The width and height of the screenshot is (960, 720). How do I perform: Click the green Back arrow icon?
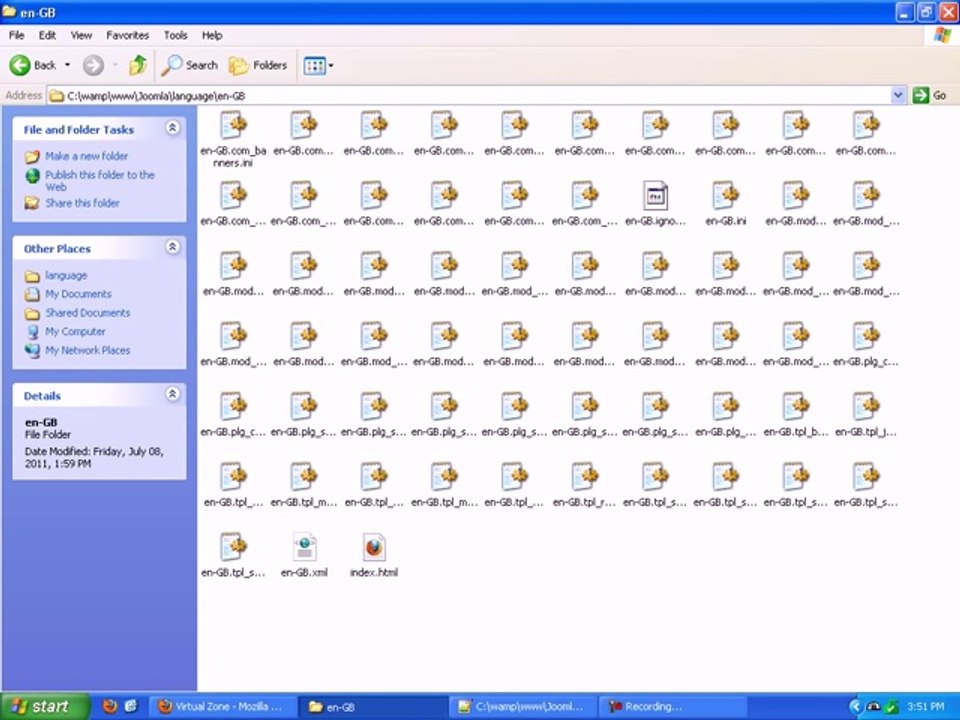click(x=20, y=65)
